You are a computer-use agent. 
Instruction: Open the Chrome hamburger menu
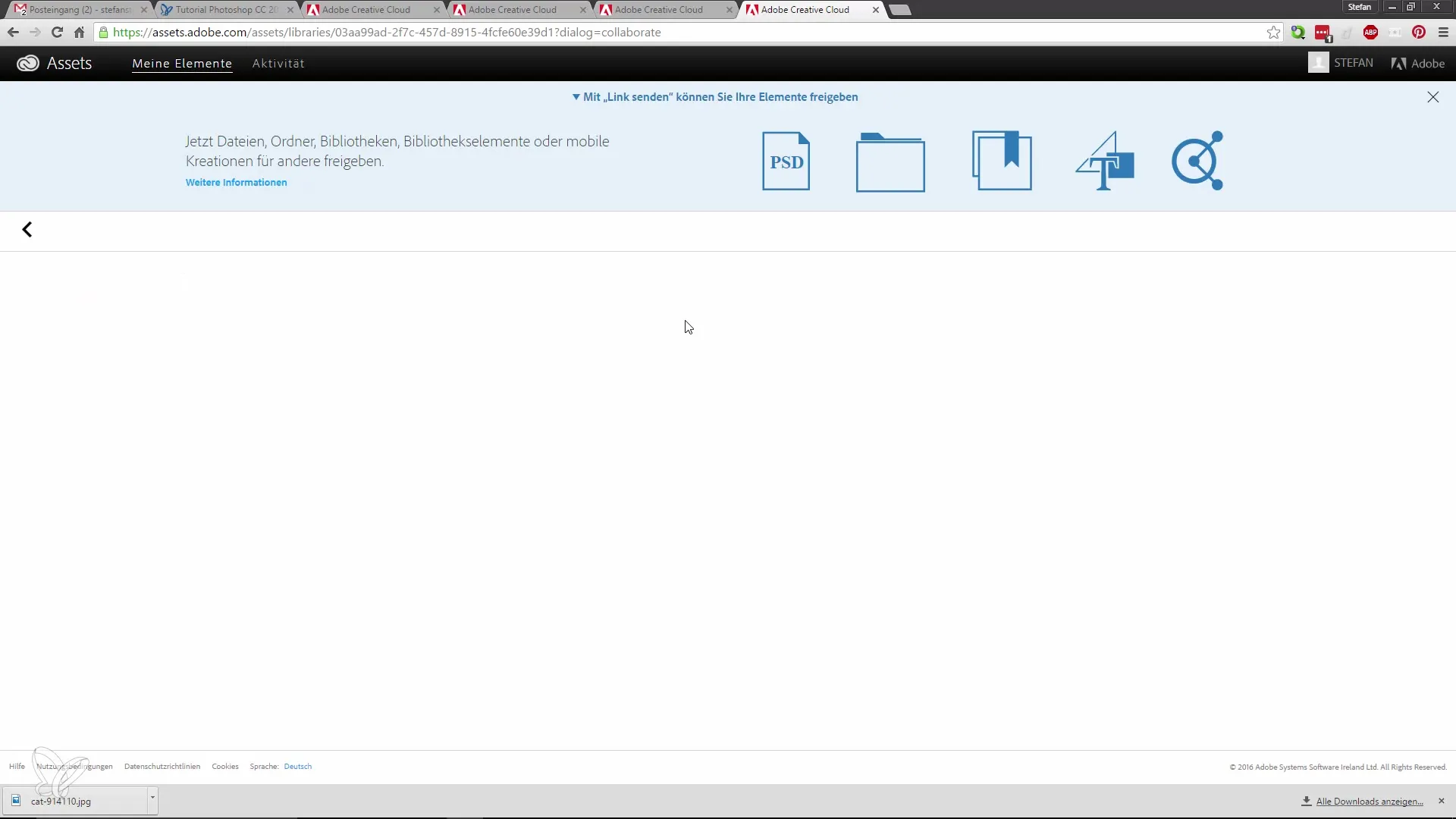pyautogui.click(x=1443, y=33)
